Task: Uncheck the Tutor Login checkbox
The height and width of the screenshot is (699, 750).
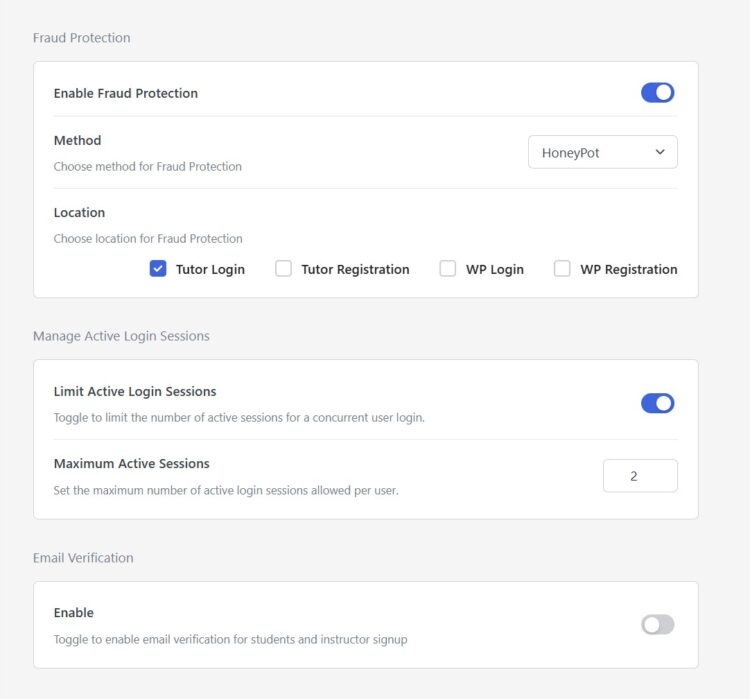Action: click(x=158, y=269)
